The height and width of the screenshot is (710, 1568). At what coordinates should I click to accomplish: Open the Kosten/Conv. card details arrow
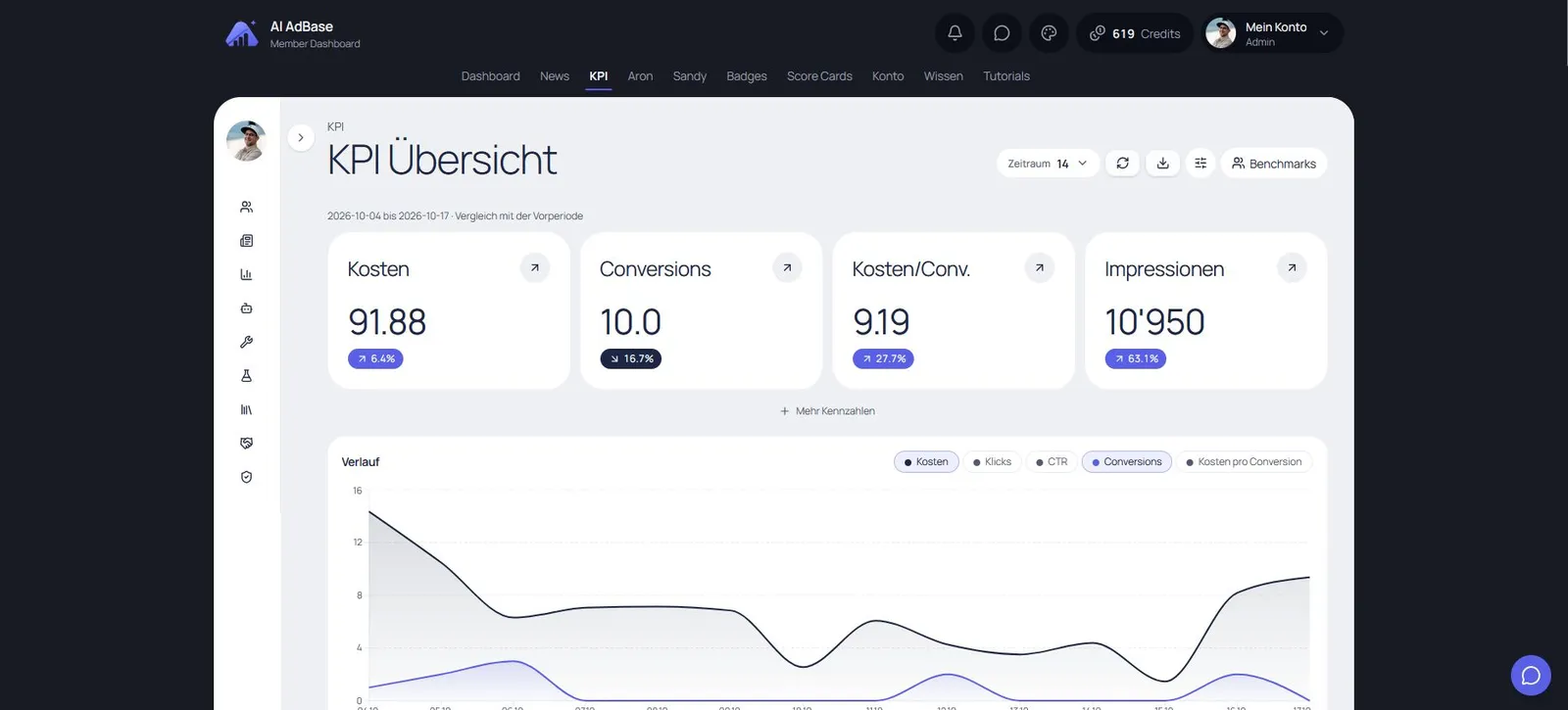click(1040, 267)
